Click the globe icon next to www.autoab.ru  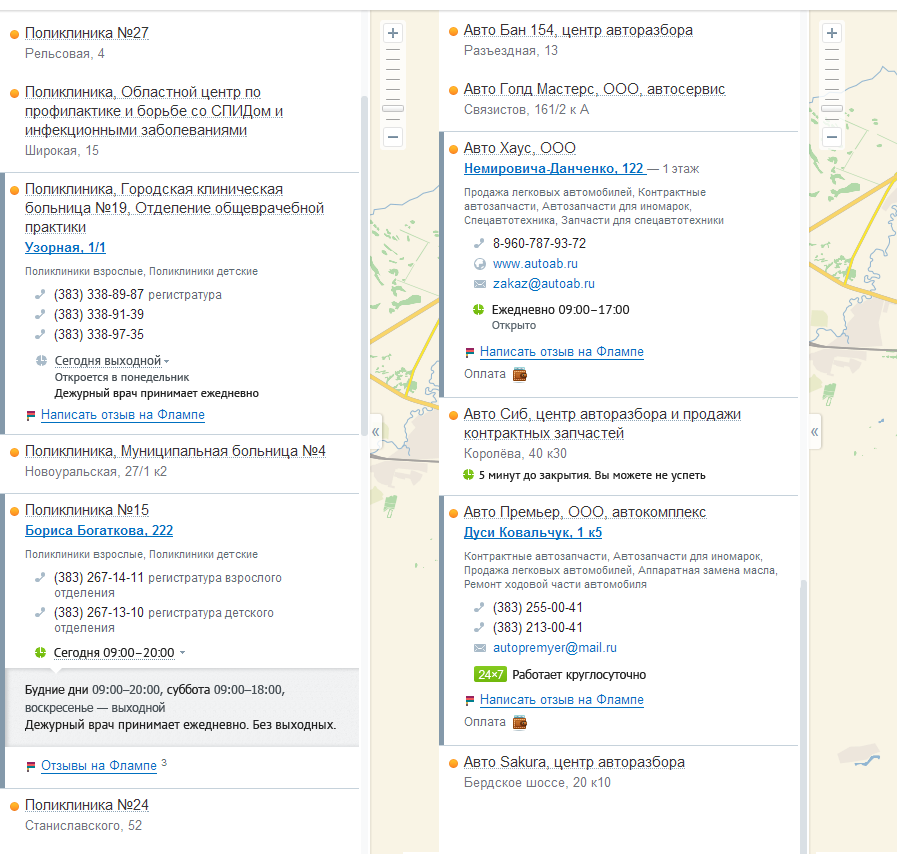(x=479, y=264)
